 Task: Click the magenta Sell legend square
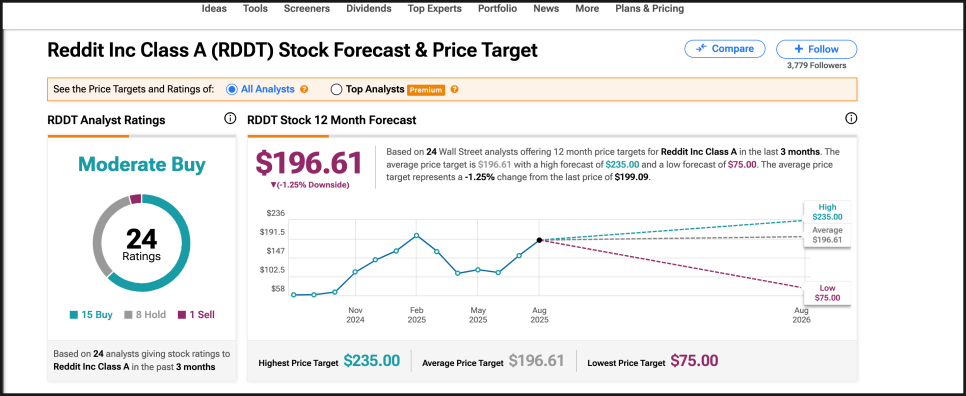point(182,315)
